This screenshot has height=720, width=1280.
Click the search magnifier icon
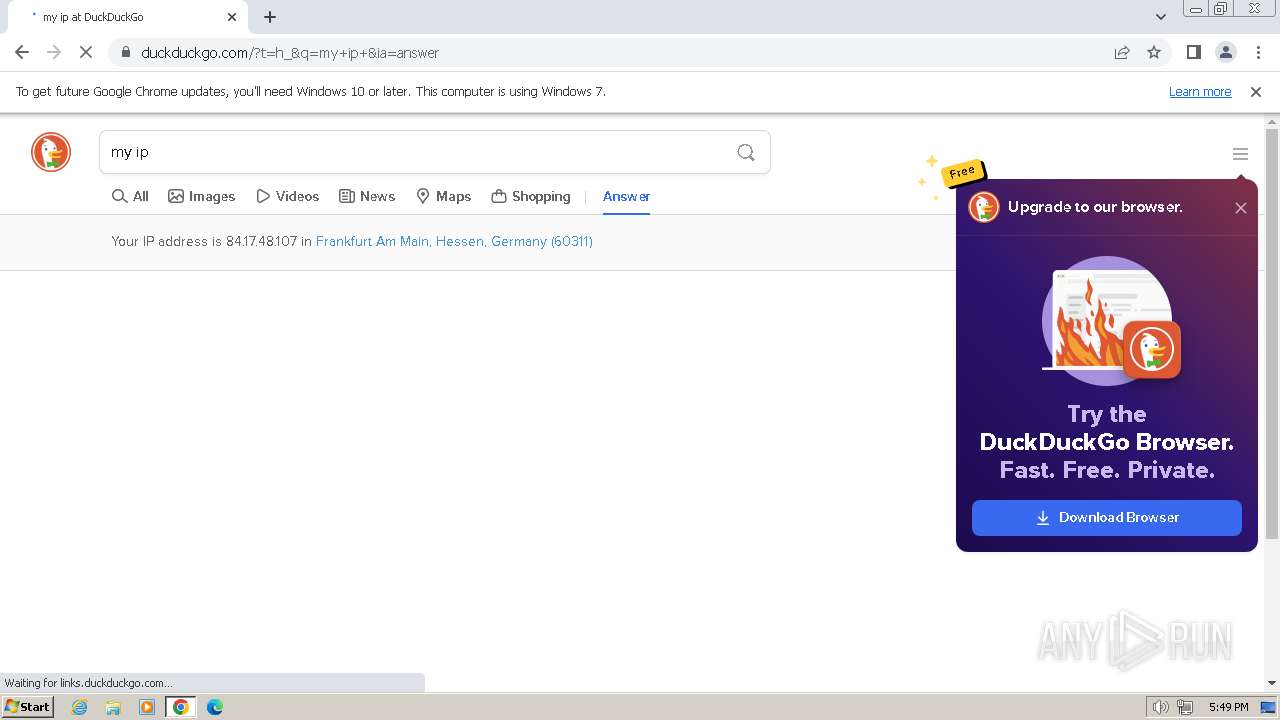click(x=746, y=152)
